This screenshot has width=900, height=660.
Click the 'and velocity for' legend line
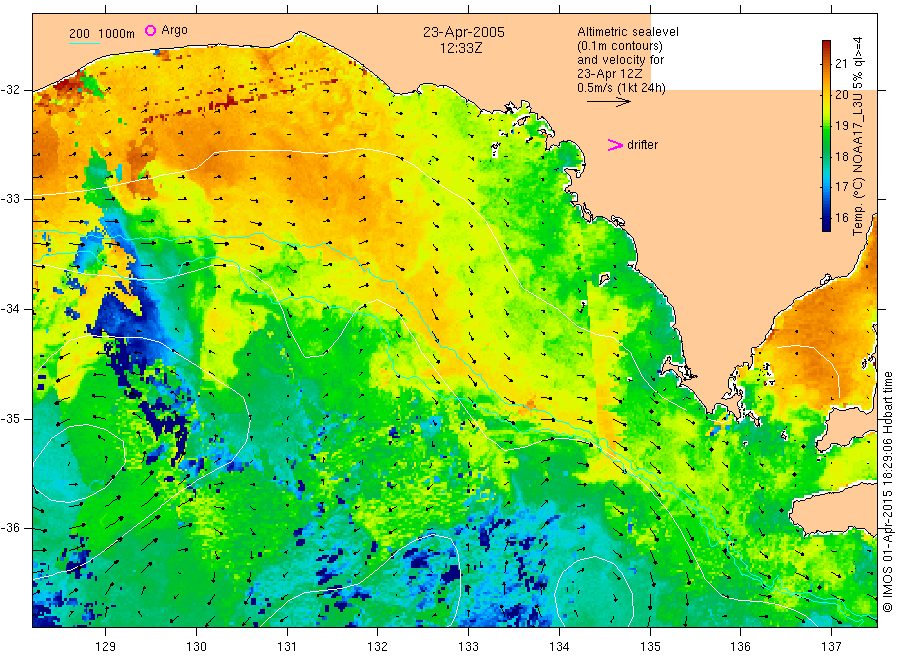[620, 60]
